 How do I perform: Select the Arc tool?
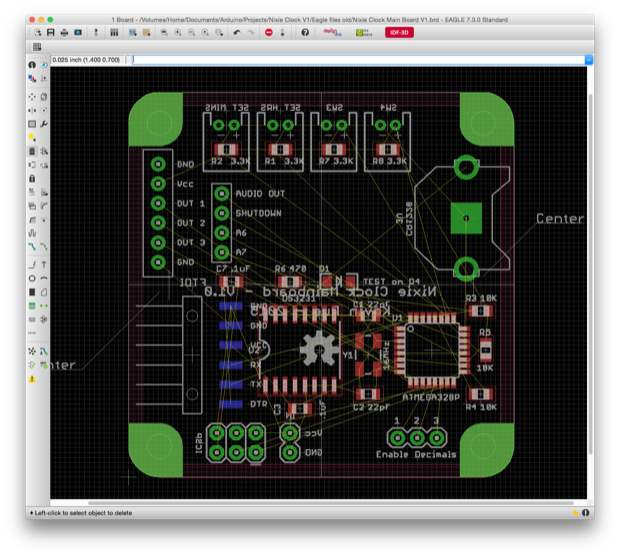click(x=44, y=278)
